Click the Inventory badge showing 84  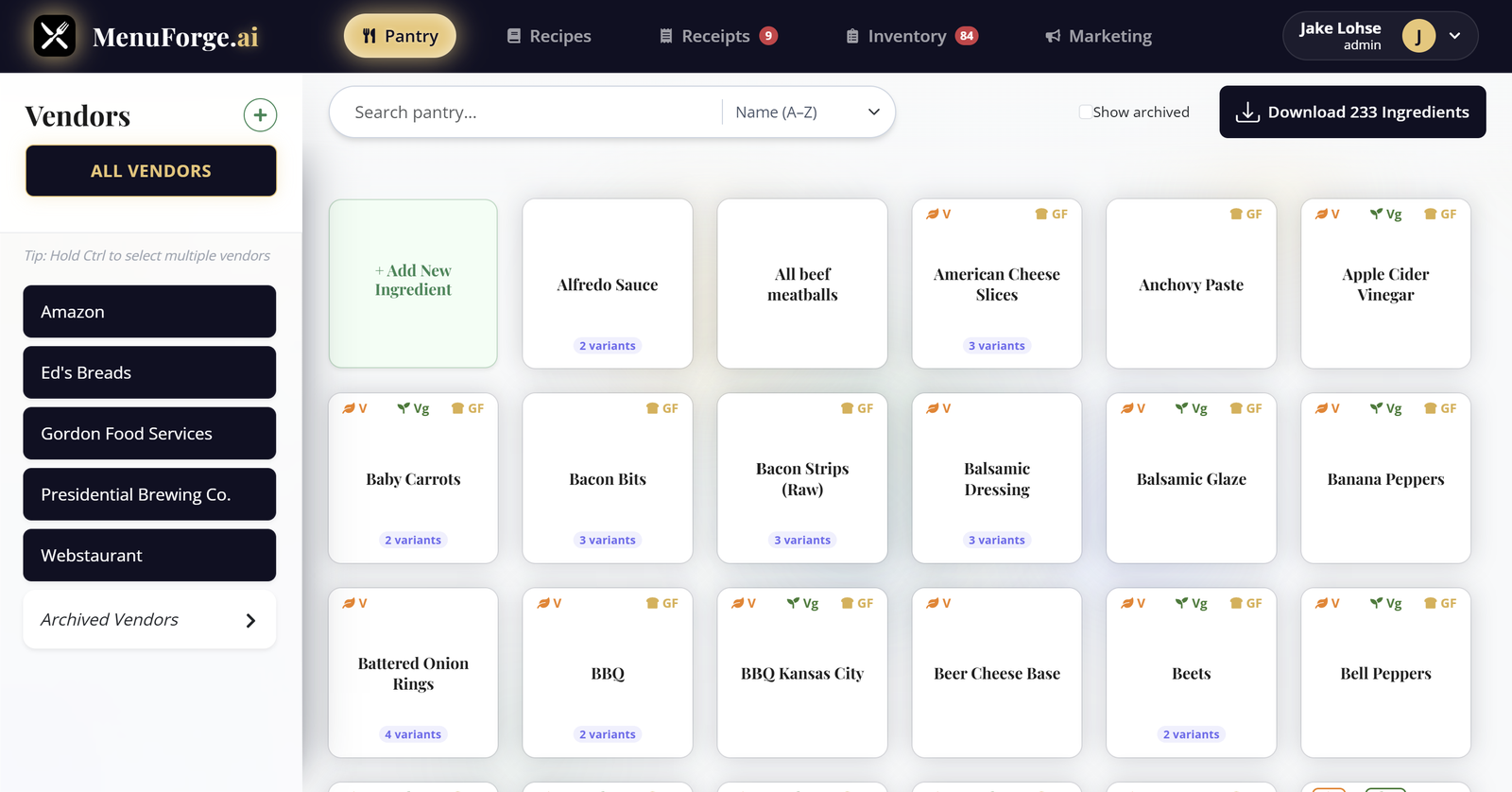966,36
